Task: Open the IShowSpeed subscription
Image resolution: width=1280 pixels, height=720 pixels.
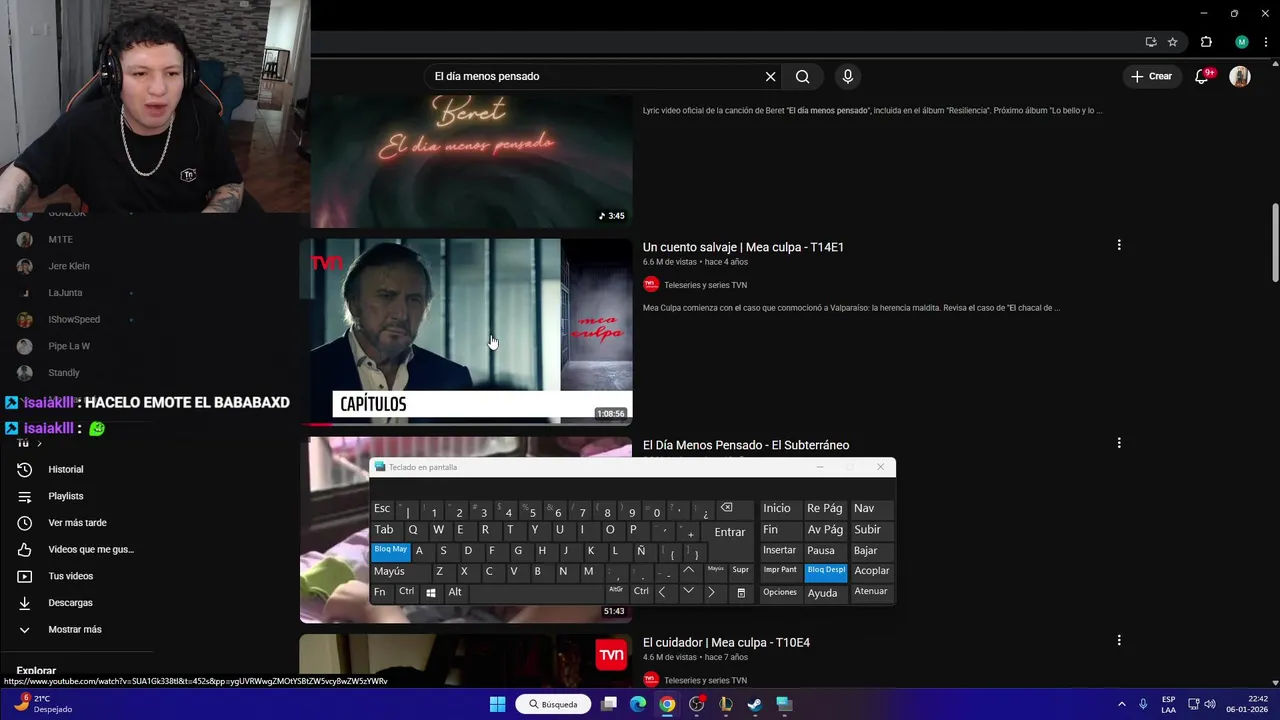Action: pyautogui.click(x=74, y=319)
